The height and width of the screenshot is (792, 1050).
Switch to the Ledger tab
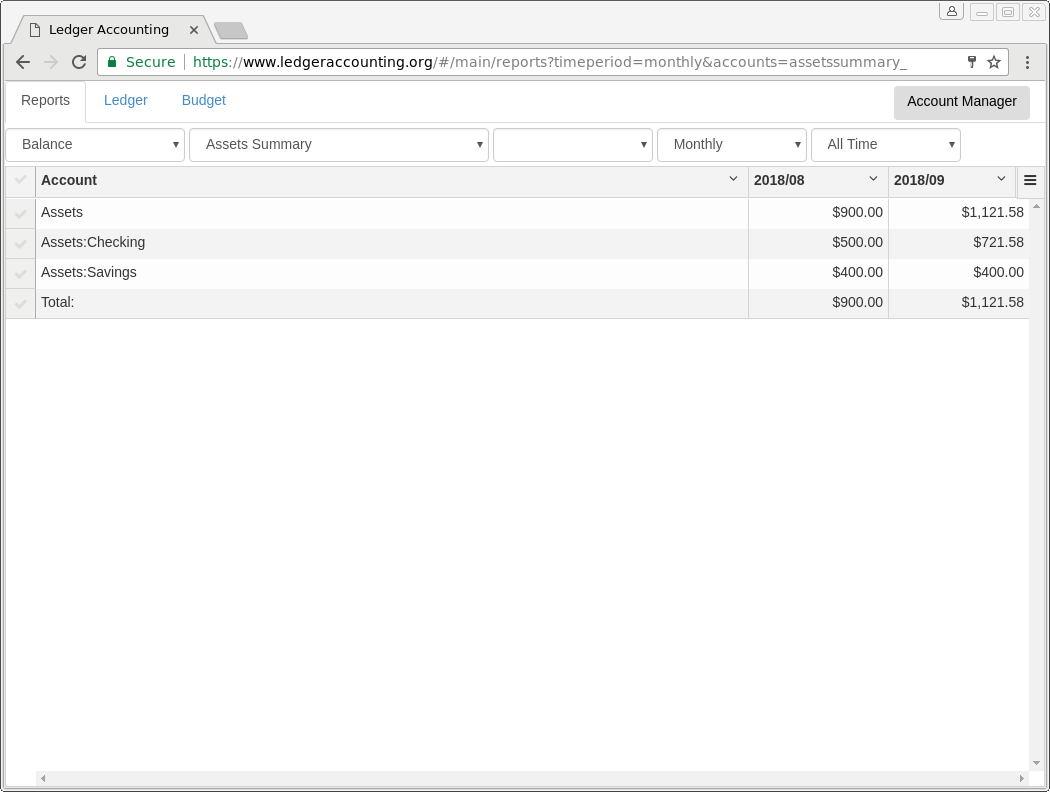point(126,101)
